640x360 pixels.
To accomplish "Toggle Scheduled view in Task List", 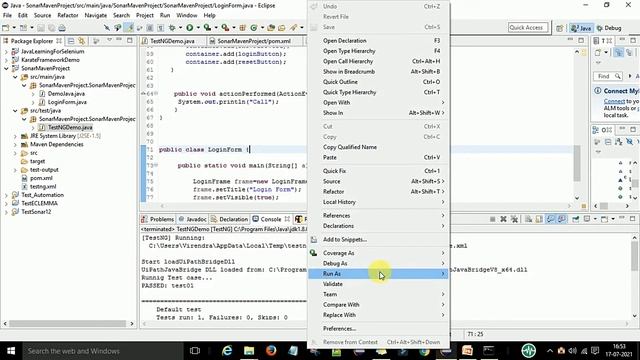I will pos(629,52).
